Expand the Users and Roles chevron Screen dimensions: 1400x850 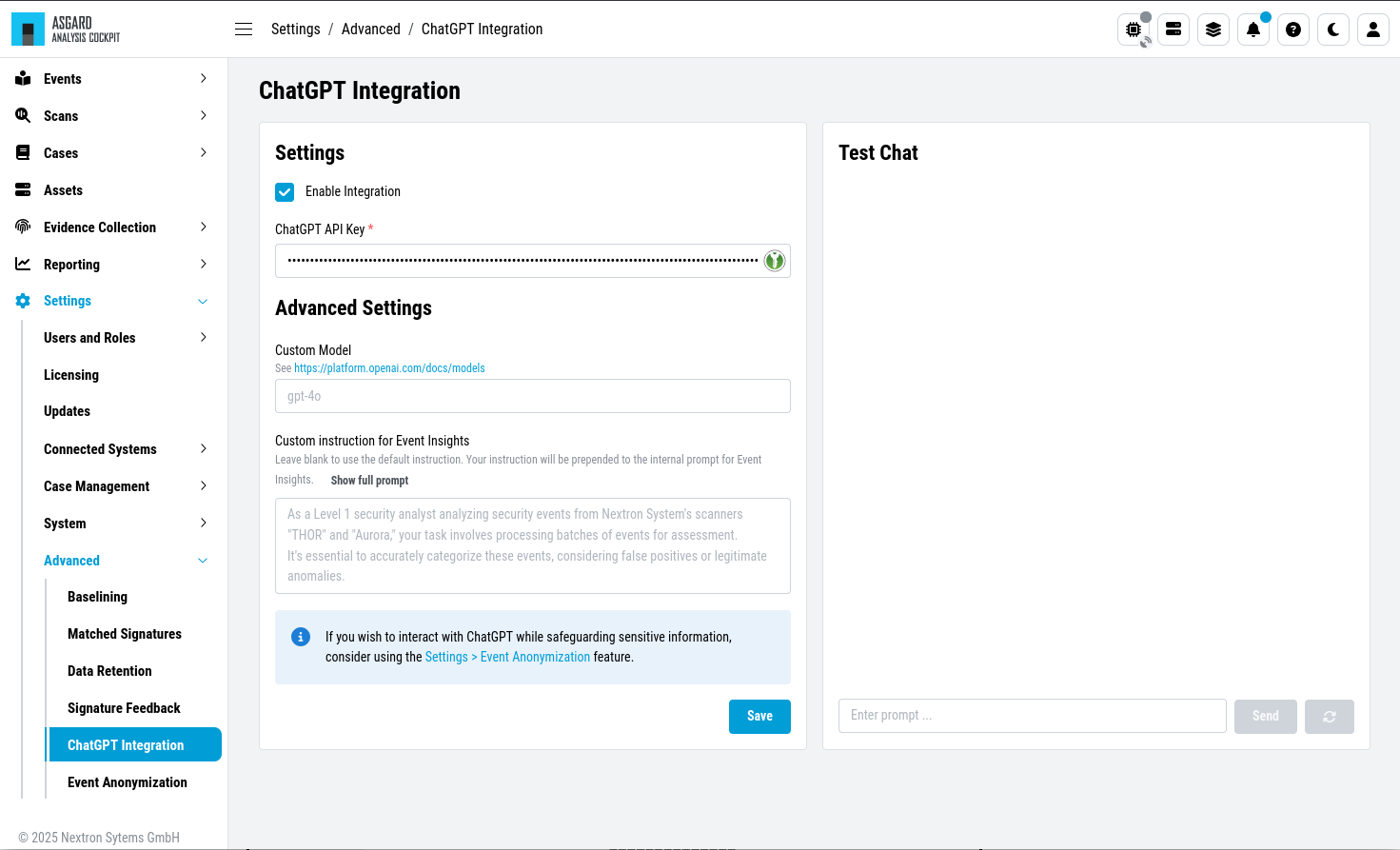coord(204,338)
